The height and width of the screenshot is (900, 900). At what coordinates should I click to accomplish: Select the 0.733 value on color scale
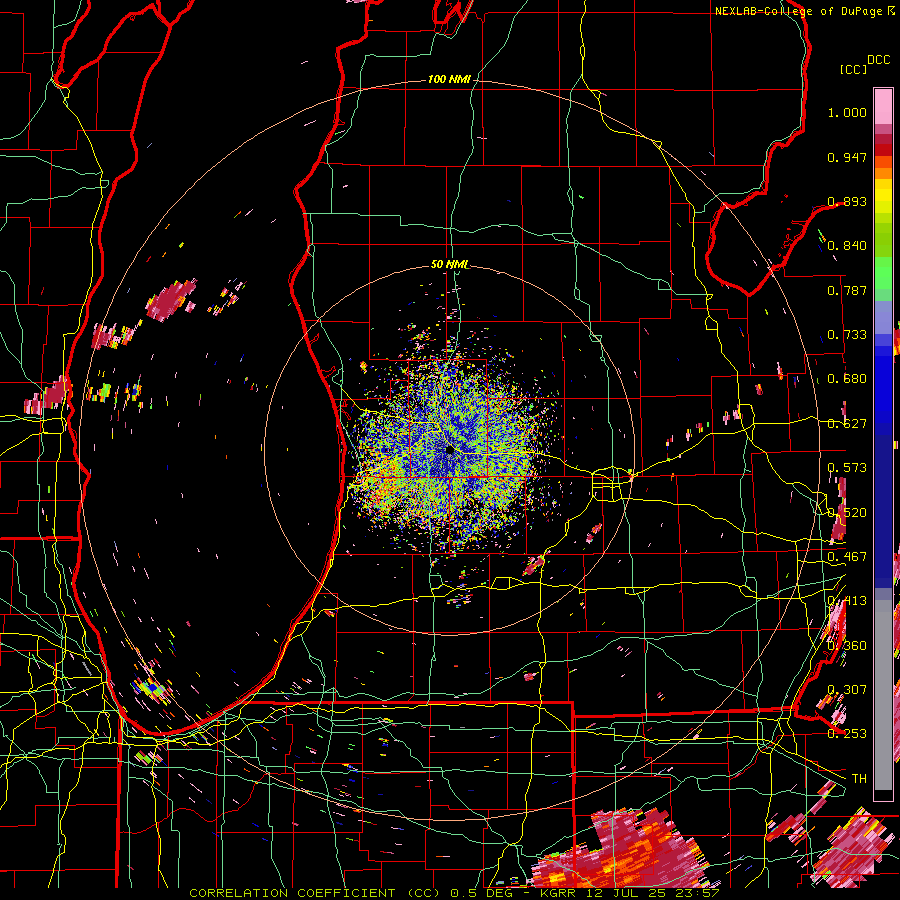847,335
